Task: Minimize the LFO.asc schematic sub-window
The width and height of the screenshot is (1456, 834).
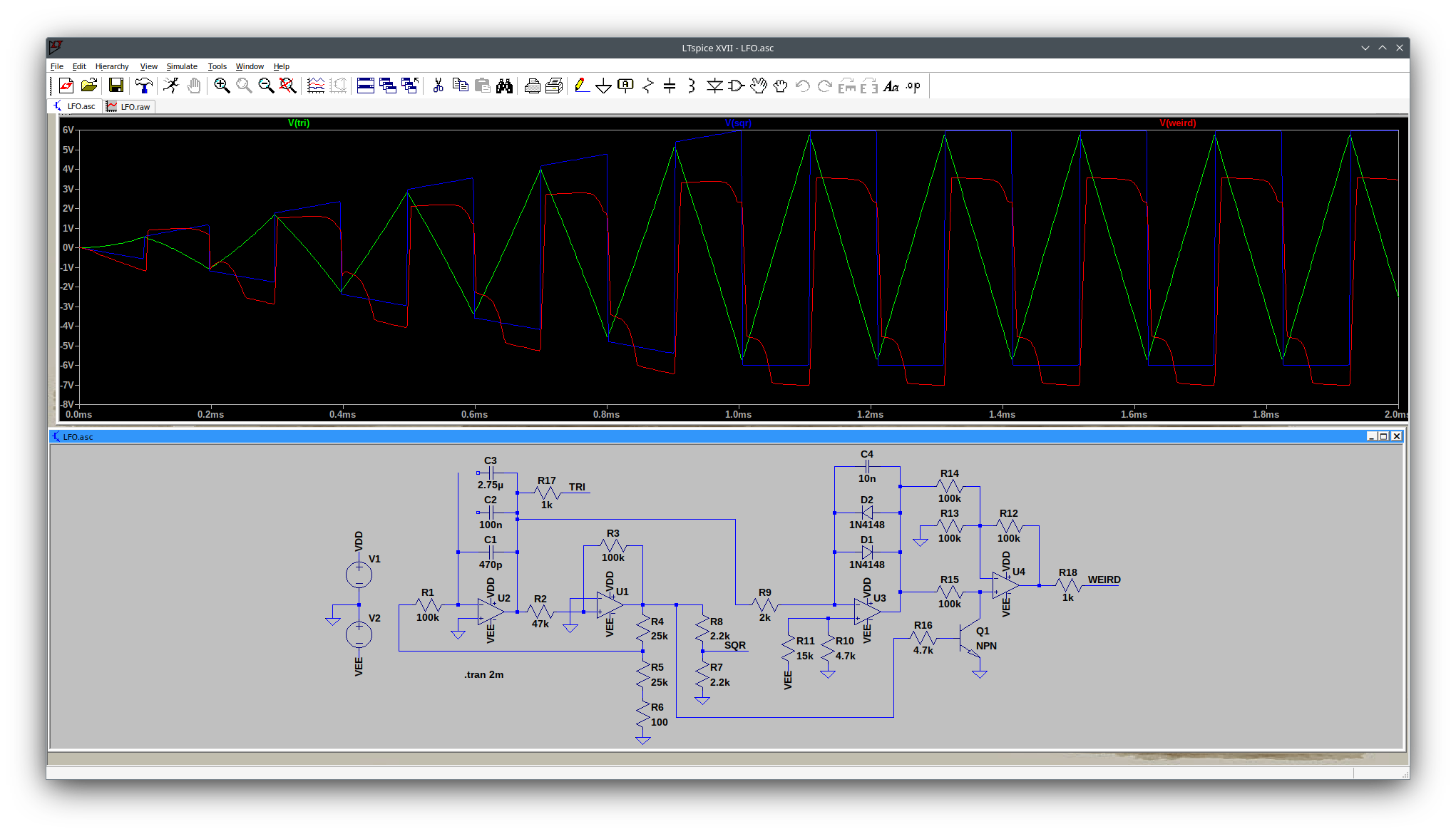Action: [1371, 436]
